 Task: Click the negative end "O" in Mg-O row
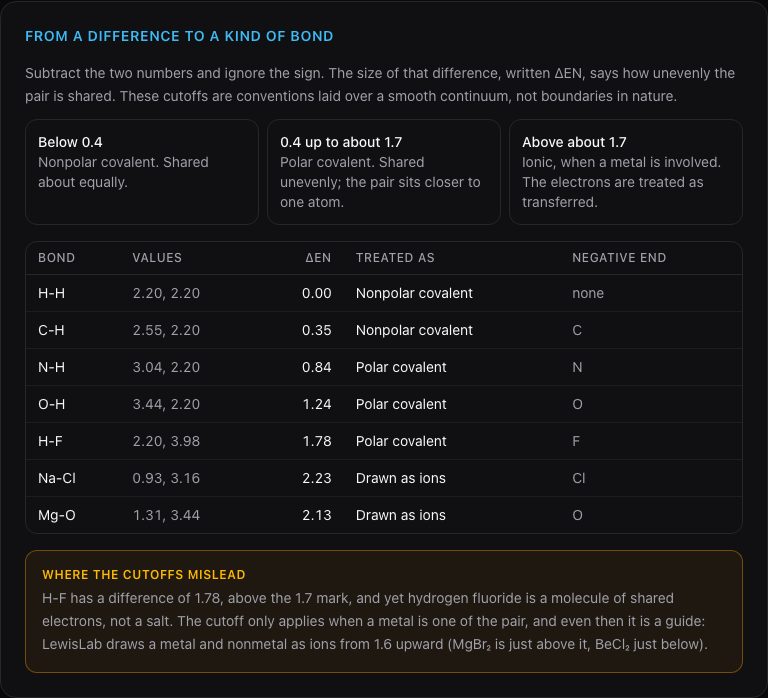point(577,515)
